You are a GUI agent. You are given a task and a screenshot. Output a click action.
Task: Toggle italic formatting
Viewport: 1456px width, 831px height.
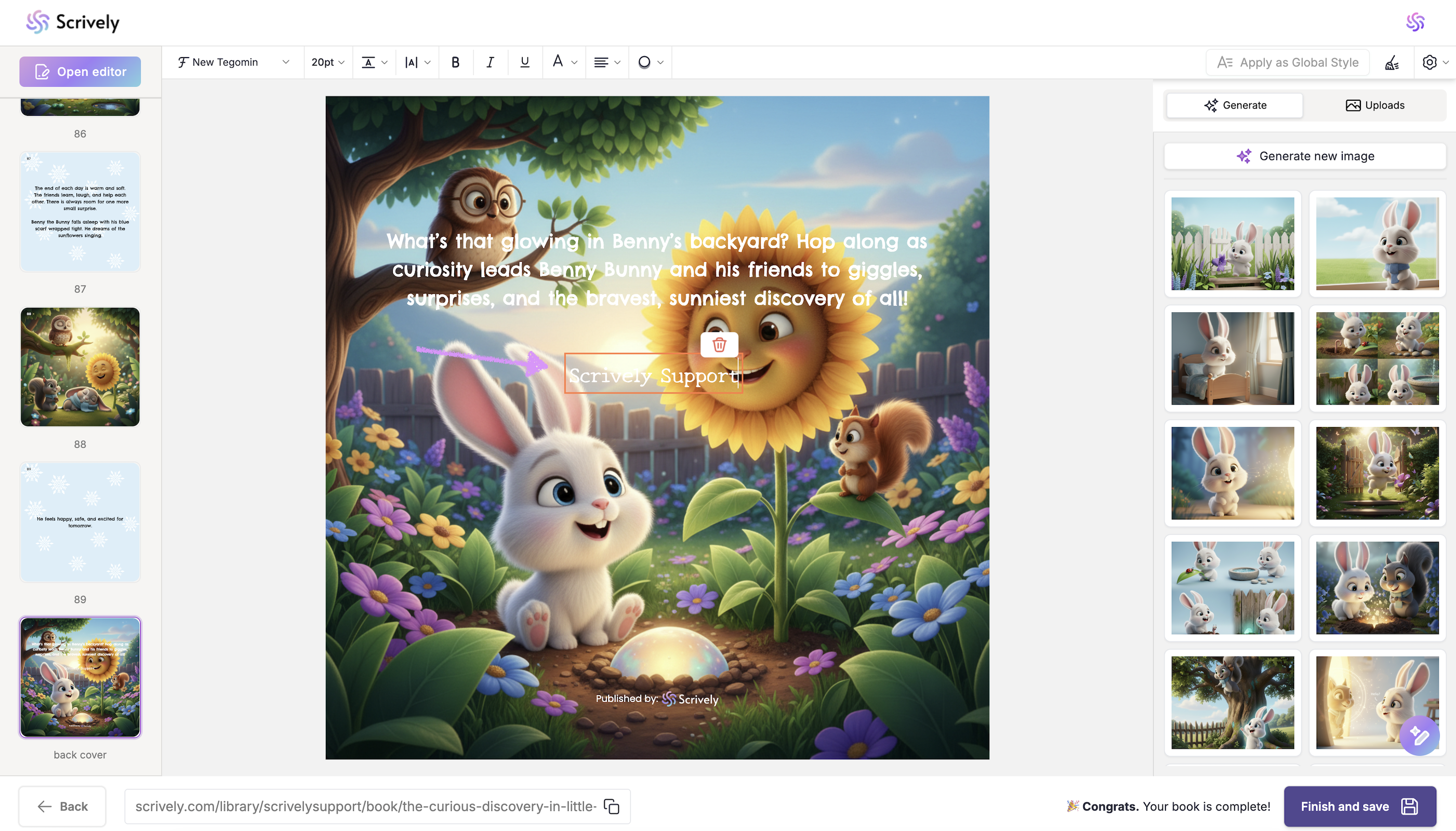490,62
